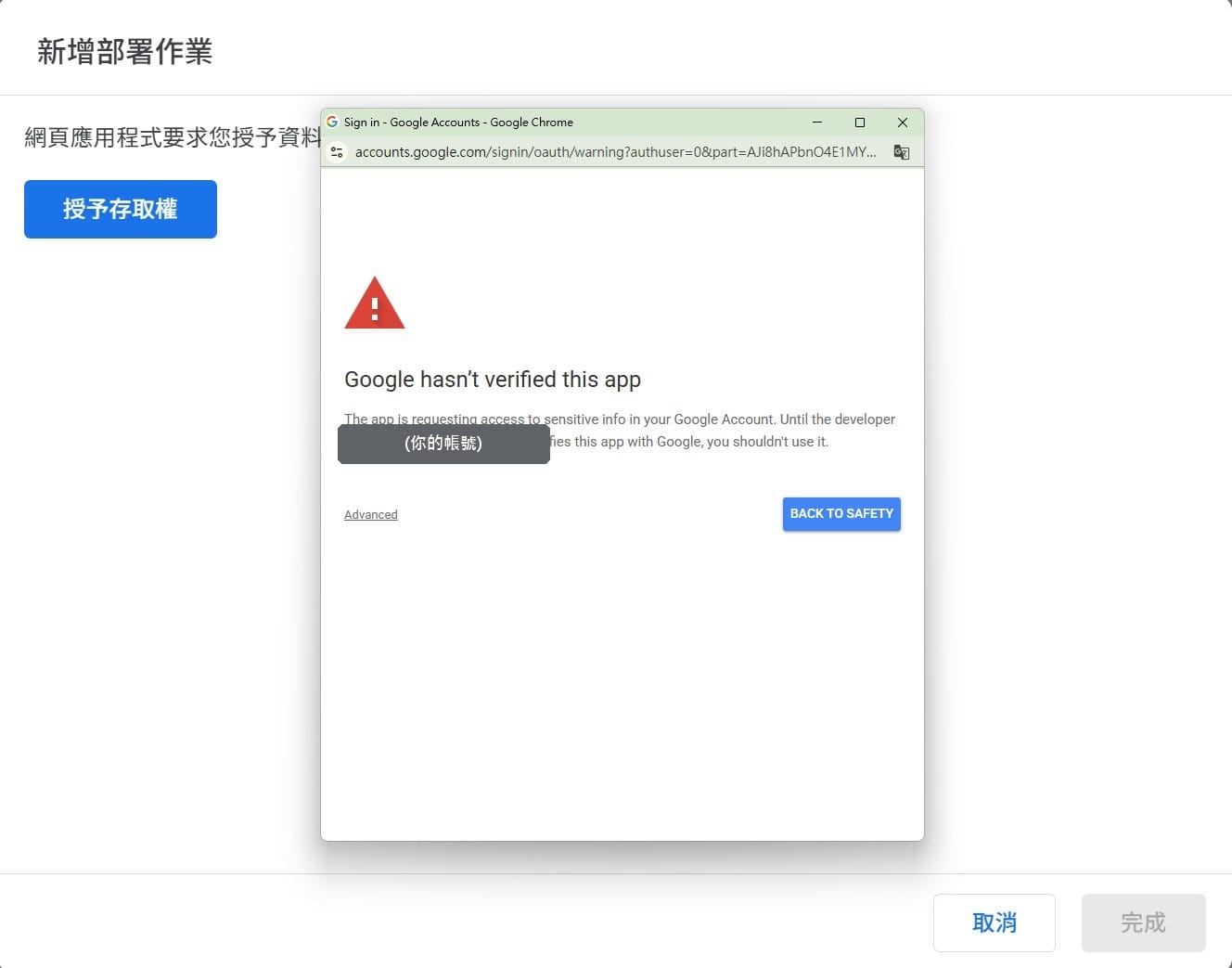
Task: Click the 網頁應用程式要求您授予資料 text
Action: coord(173,137)
